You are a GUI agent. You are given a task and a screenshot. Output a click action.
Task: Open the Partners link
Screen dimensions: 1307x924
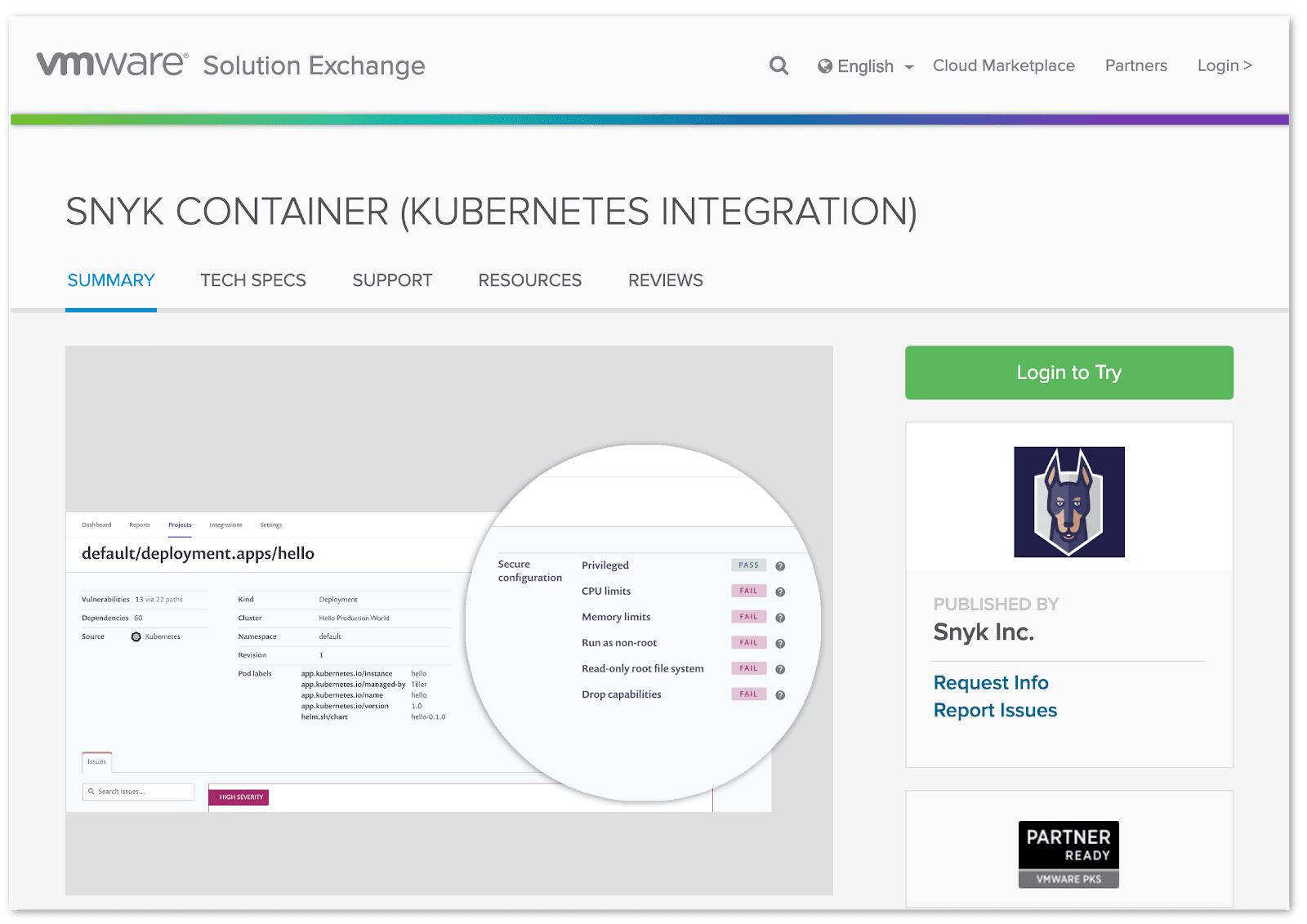[1135, 65]
